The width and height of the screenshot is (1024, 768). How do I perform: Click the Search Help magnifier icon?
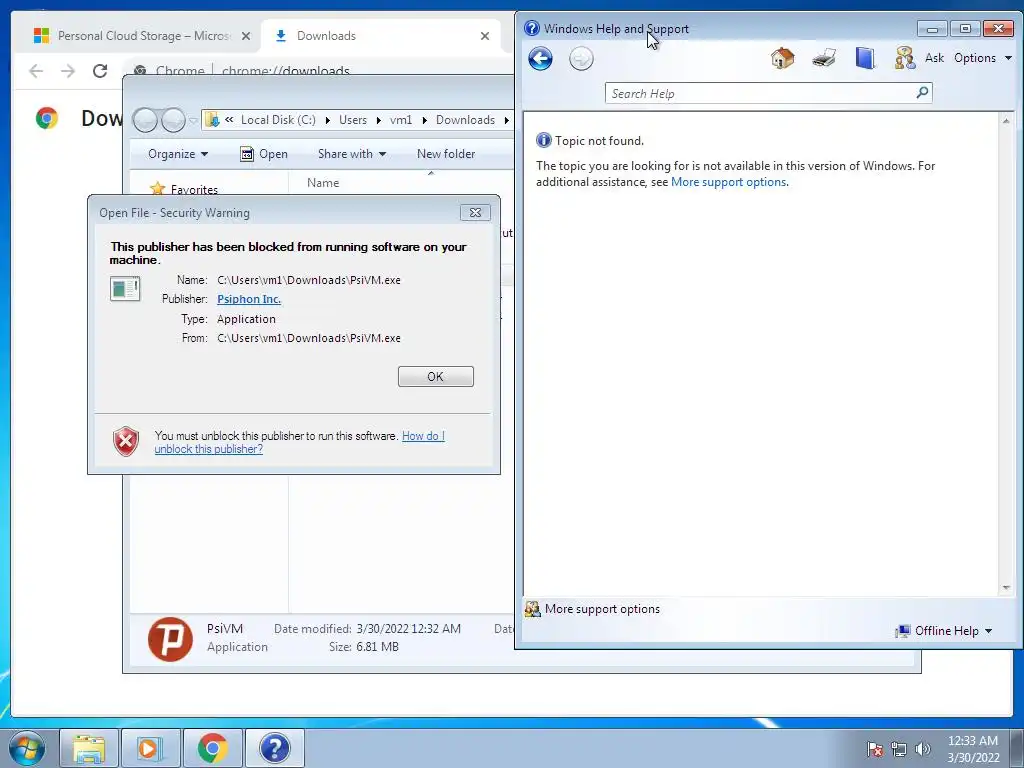point(922,93)
